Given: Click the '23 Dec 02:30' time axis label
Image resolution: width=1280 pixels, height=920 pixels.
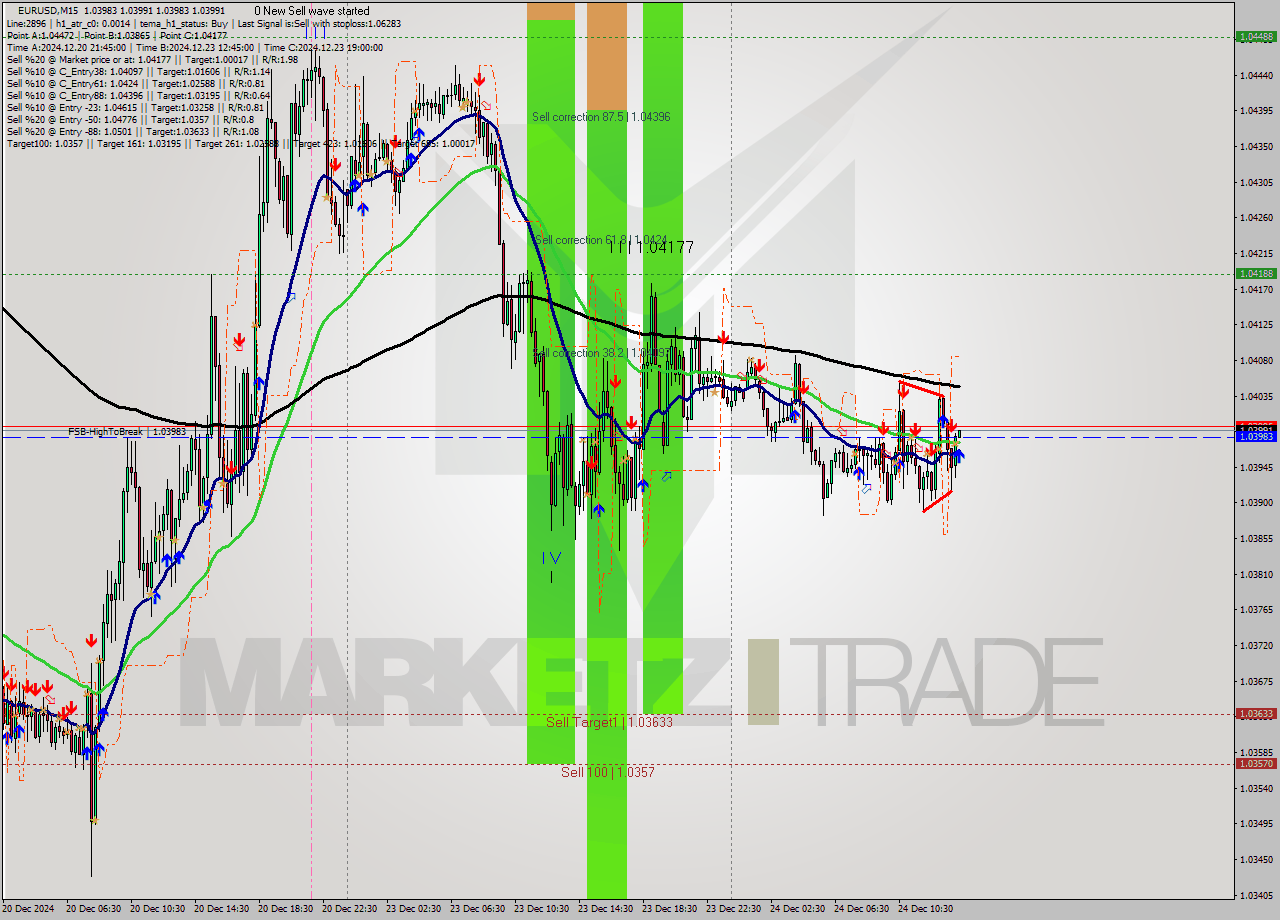Looking at the screenshot, I should pos(413,909).
